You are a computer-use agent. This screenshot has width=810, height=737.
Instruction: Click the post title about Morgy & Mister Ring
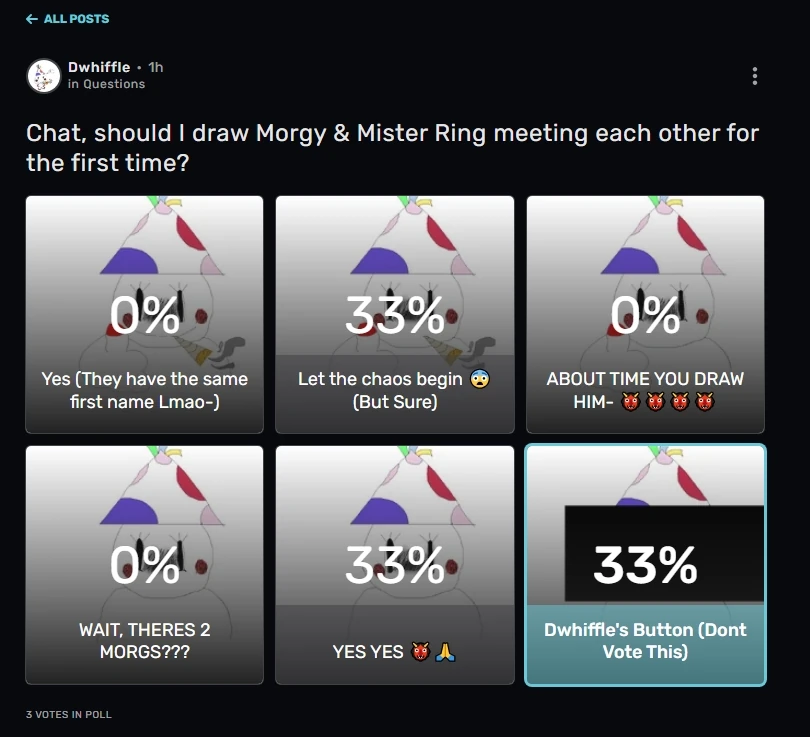(x=392, y=147)
